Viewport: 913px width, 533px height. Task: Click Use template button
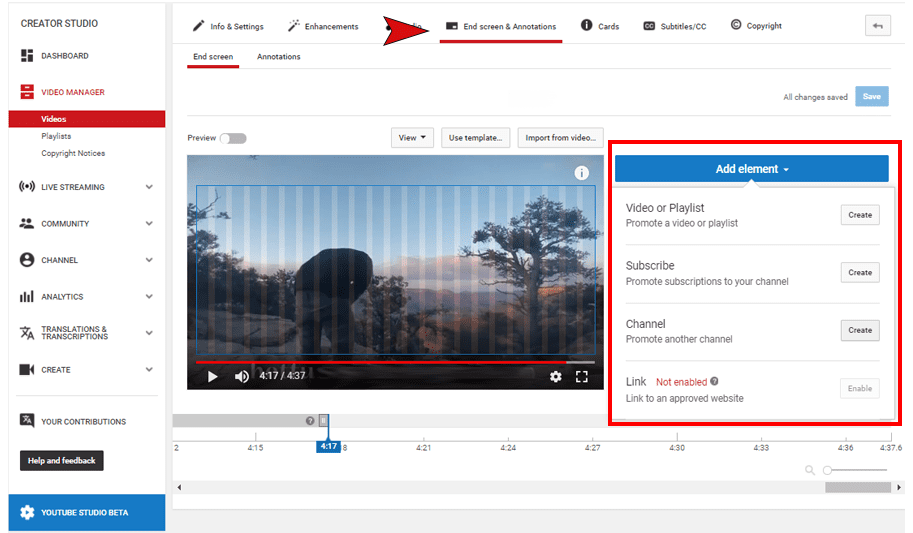475,137
